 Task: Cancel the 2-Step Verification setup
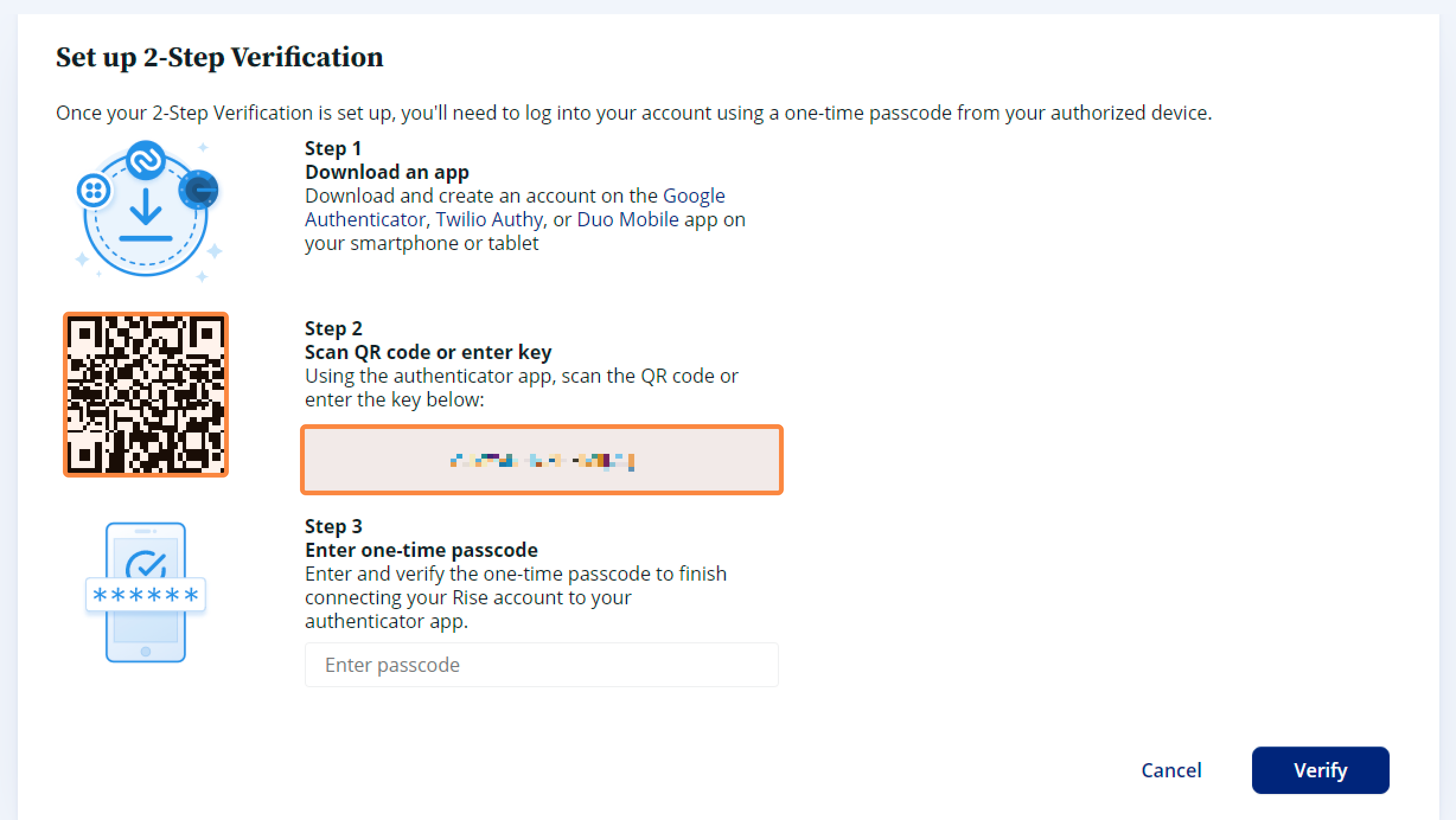pyautogui.click(x=1171, y=770)
